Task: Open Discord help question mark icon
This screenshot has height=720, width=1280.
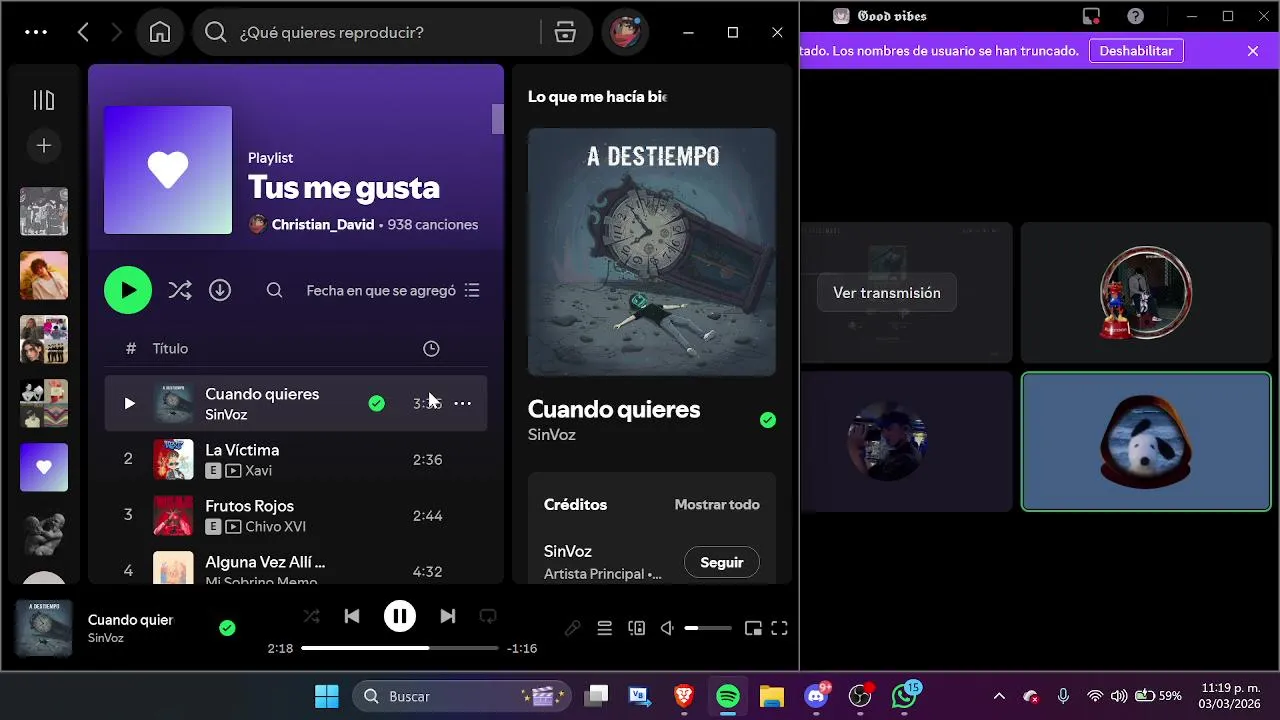Action: (x=1135, y=16)
